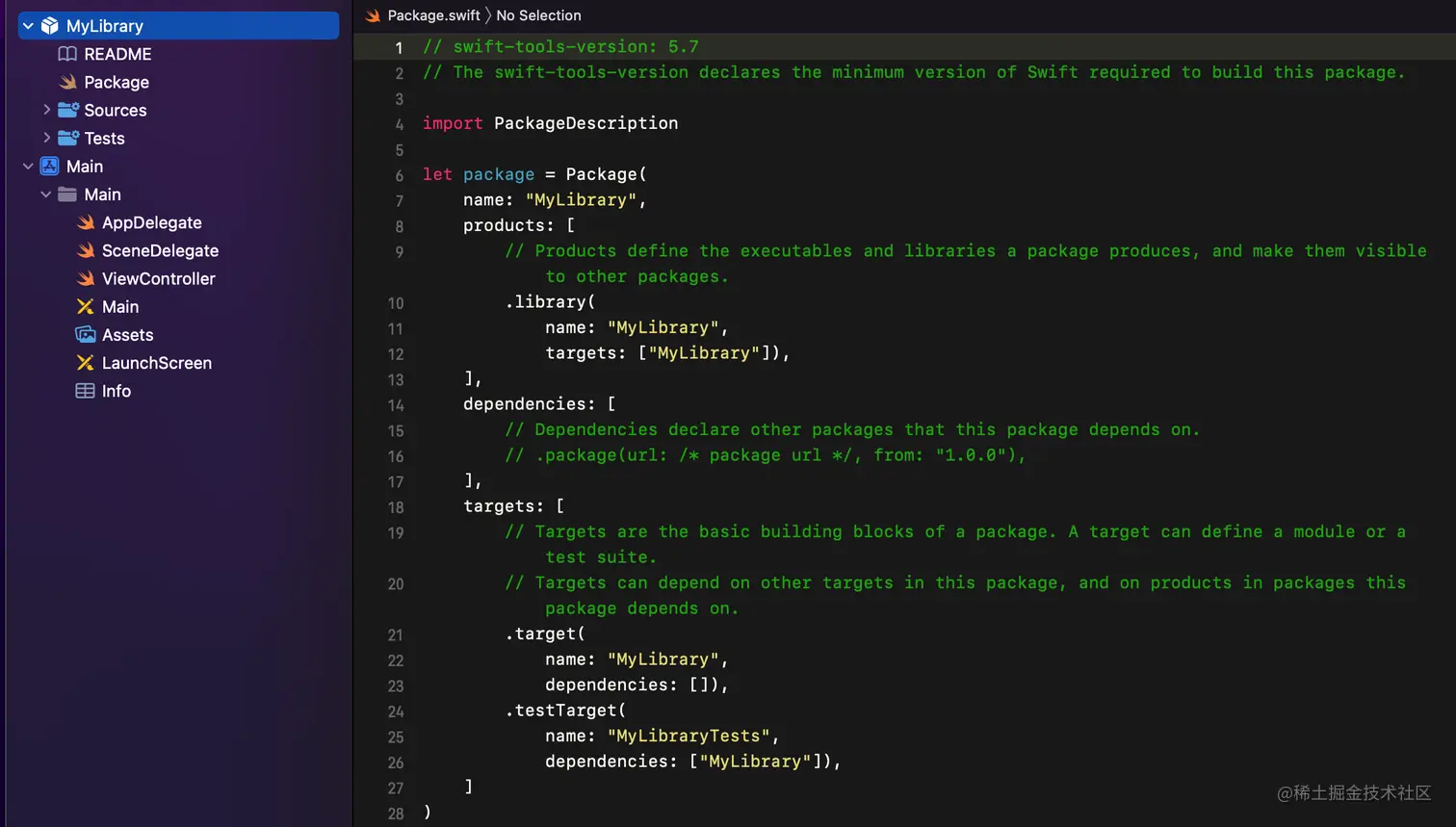Image resolution: width=1456 pixels, height=827 pixels.
Task: Click the Info plist table icon
Action: point(86,391)
